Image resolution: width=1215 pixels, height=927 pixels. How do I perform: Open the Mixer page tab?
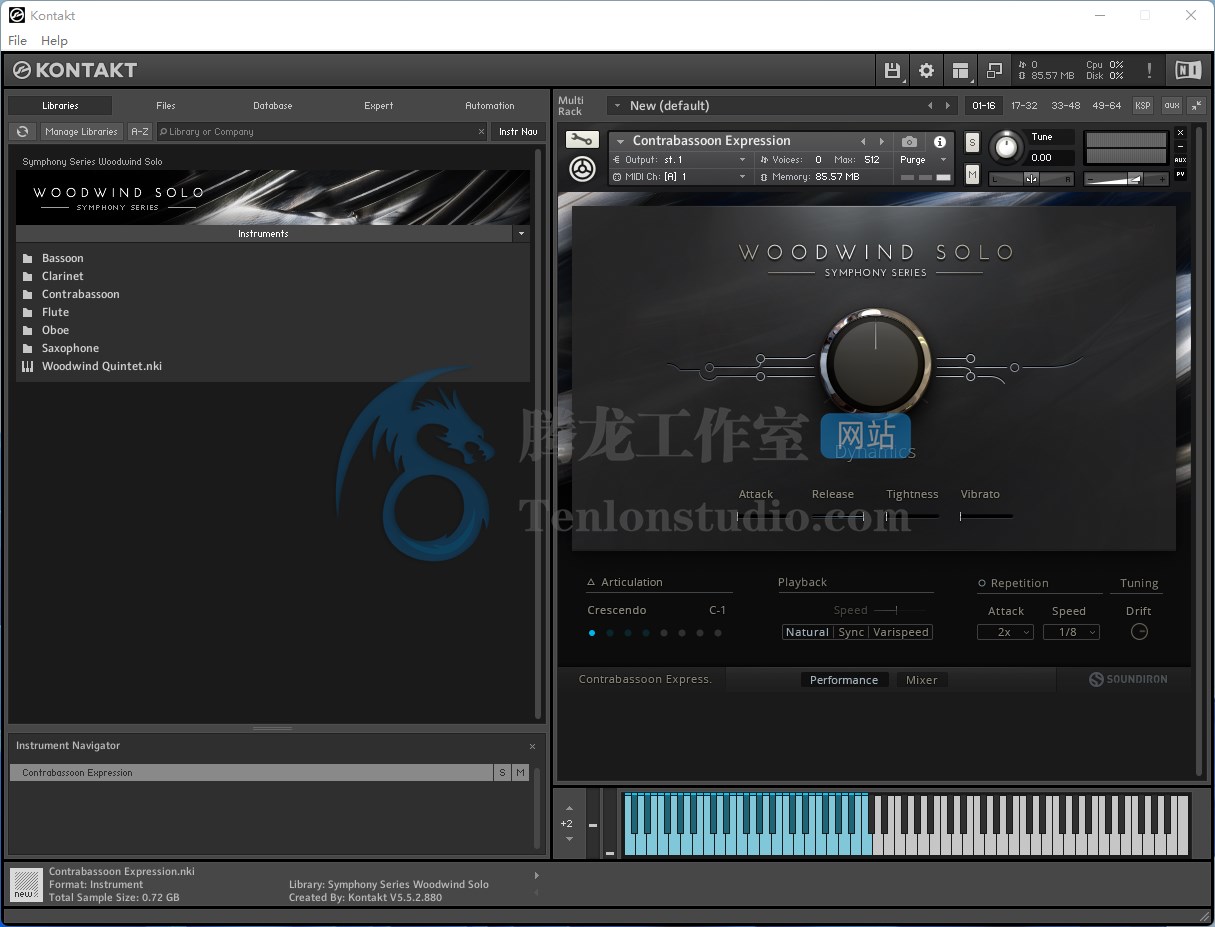click(x=922, y=680)
